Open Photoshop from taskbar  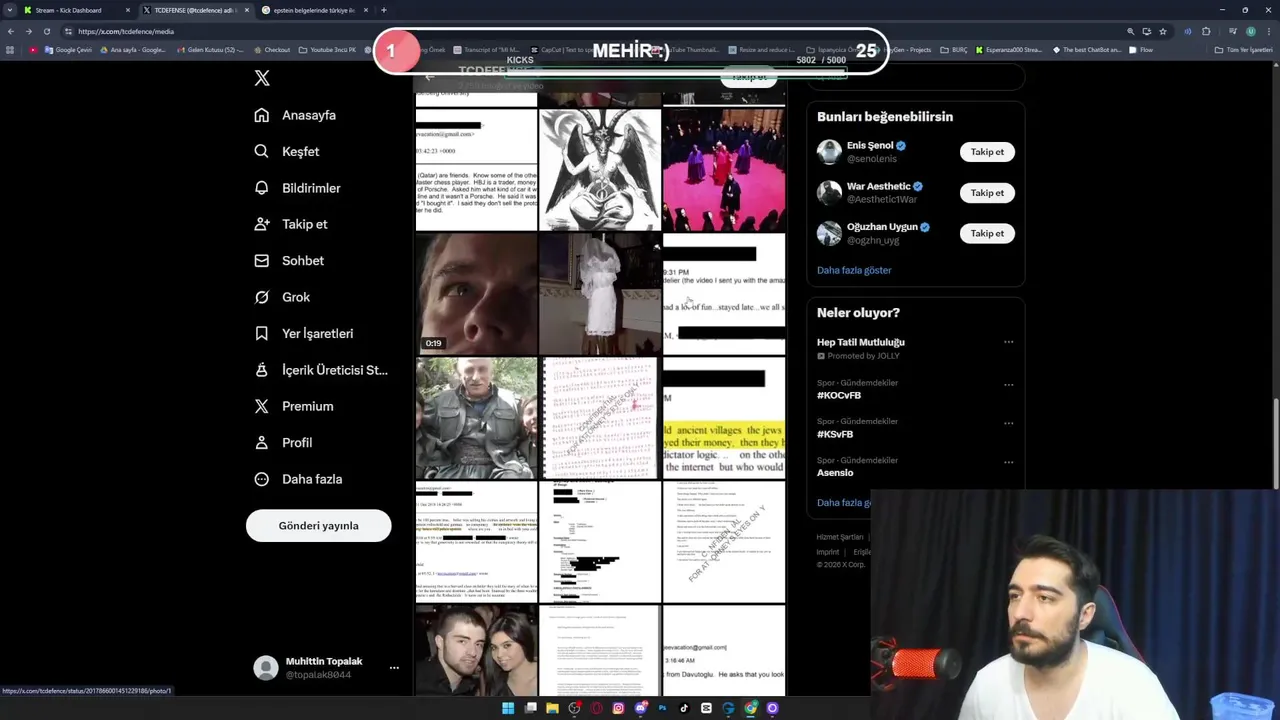[662, 708]
